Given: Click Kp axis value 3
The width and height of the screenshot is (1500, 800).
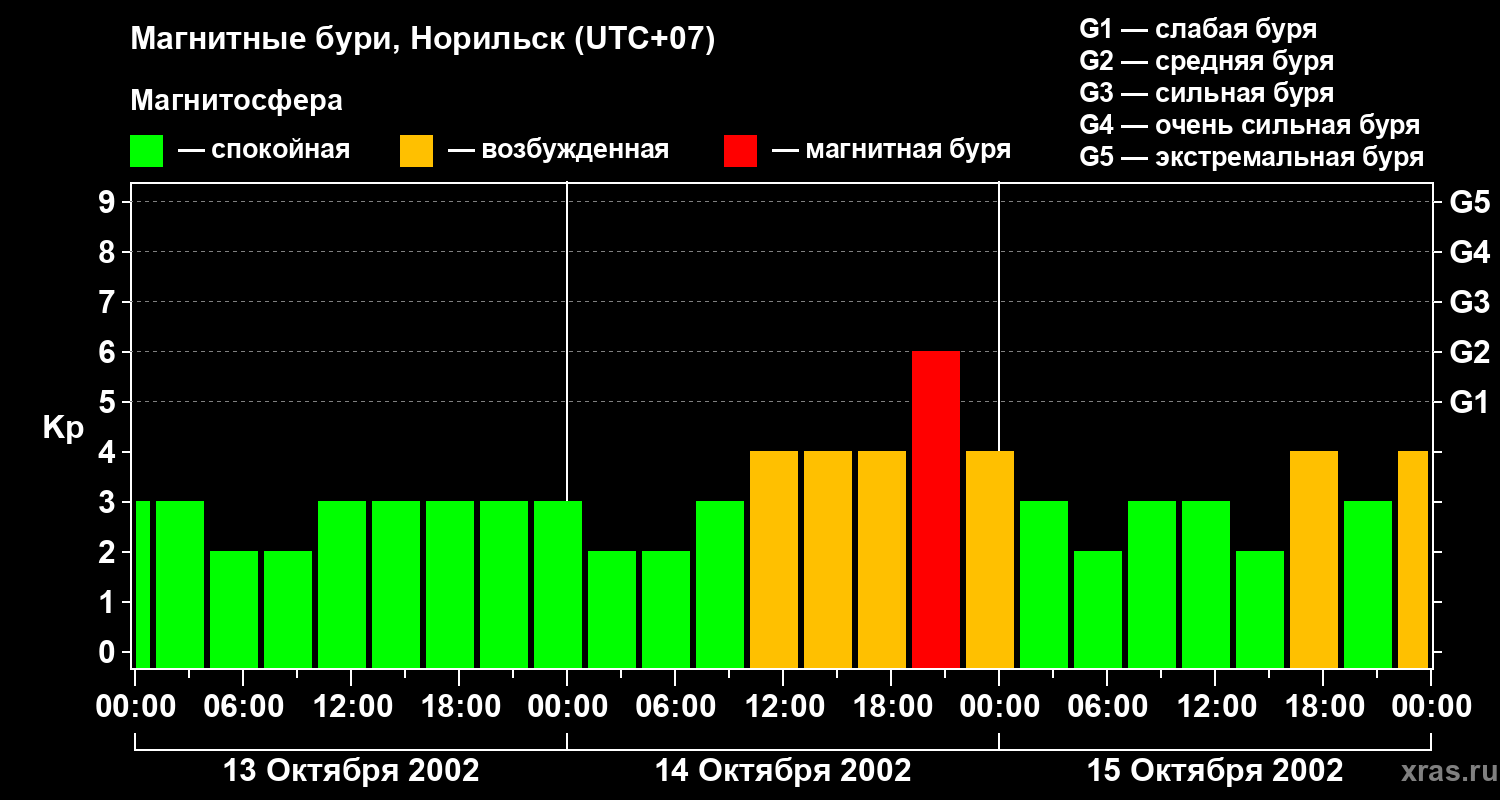Looking at the screenshot, I should (x=109, y=502).
